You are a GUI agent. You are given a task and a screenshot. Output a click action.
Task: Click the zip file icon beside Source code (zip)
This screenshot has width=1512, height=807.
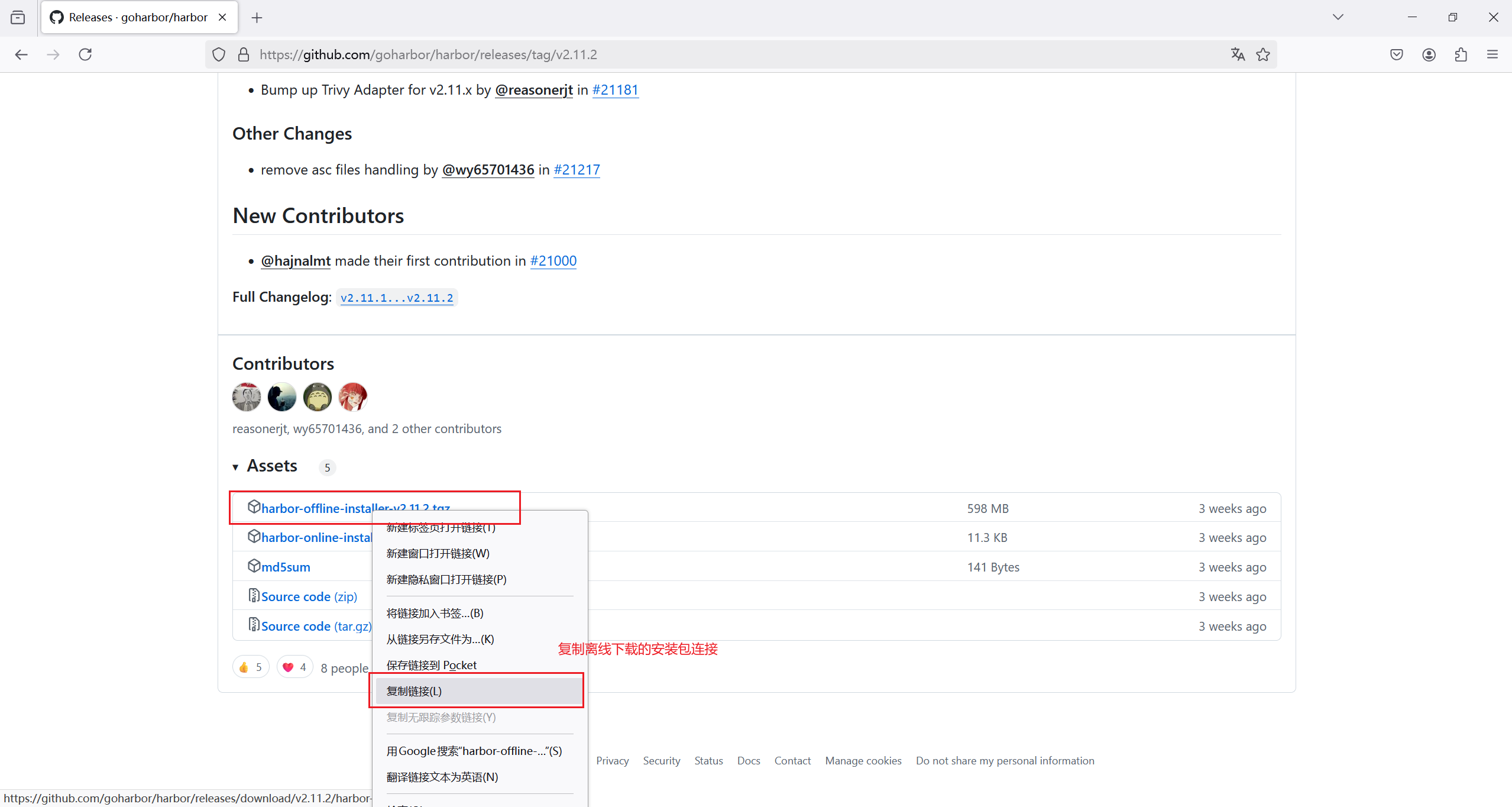coord(254,595)
